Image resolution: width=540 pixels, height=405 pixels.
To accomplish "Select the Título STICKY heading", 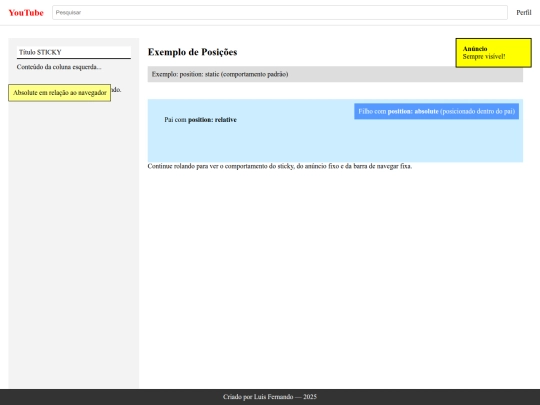I will (74, 52).
